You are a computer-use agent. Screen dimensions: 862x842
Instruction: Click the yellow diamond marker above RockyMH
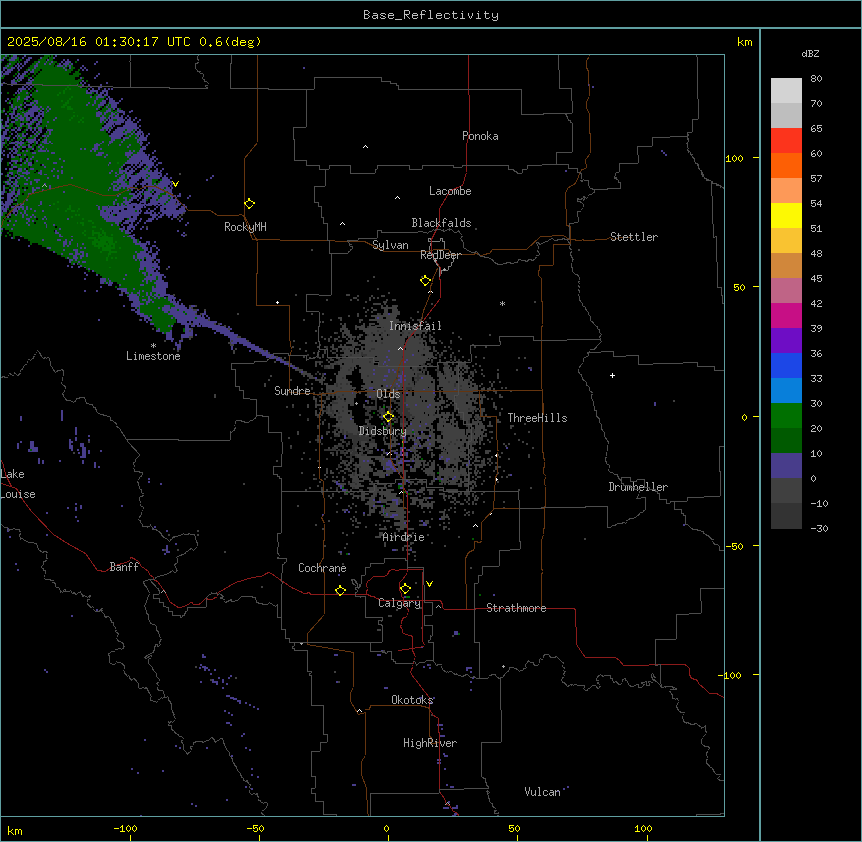point(250,204)
